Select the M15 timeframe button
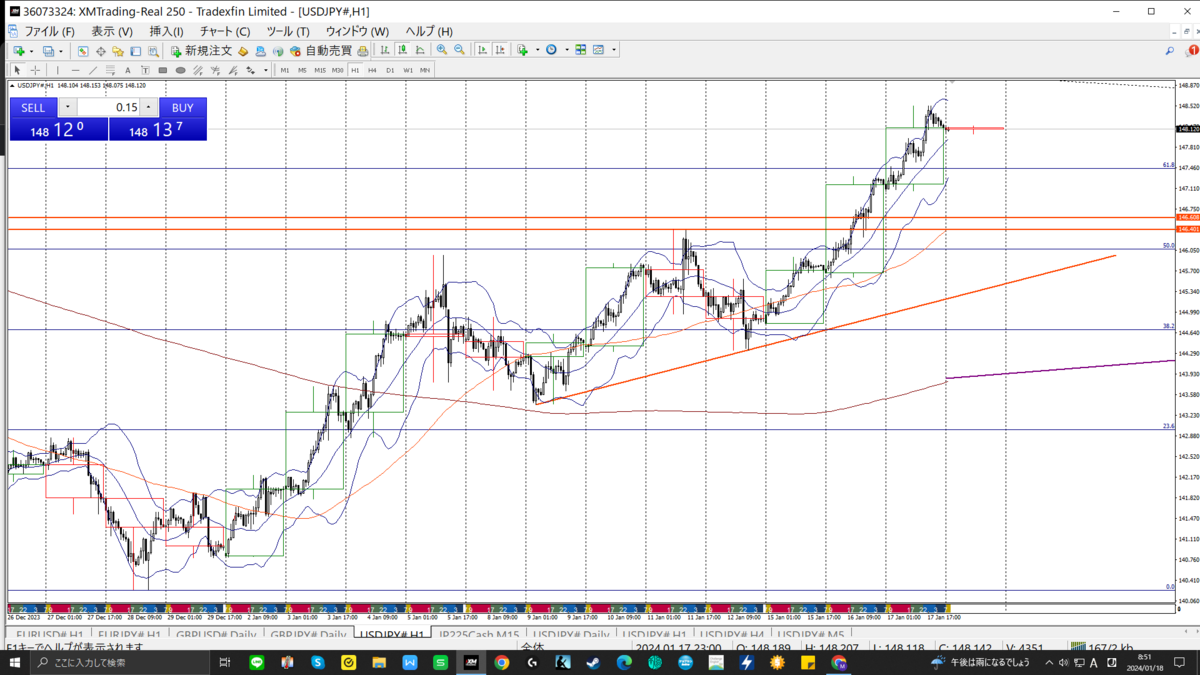This screenshot has width=1200, height=675. (320, 70)
